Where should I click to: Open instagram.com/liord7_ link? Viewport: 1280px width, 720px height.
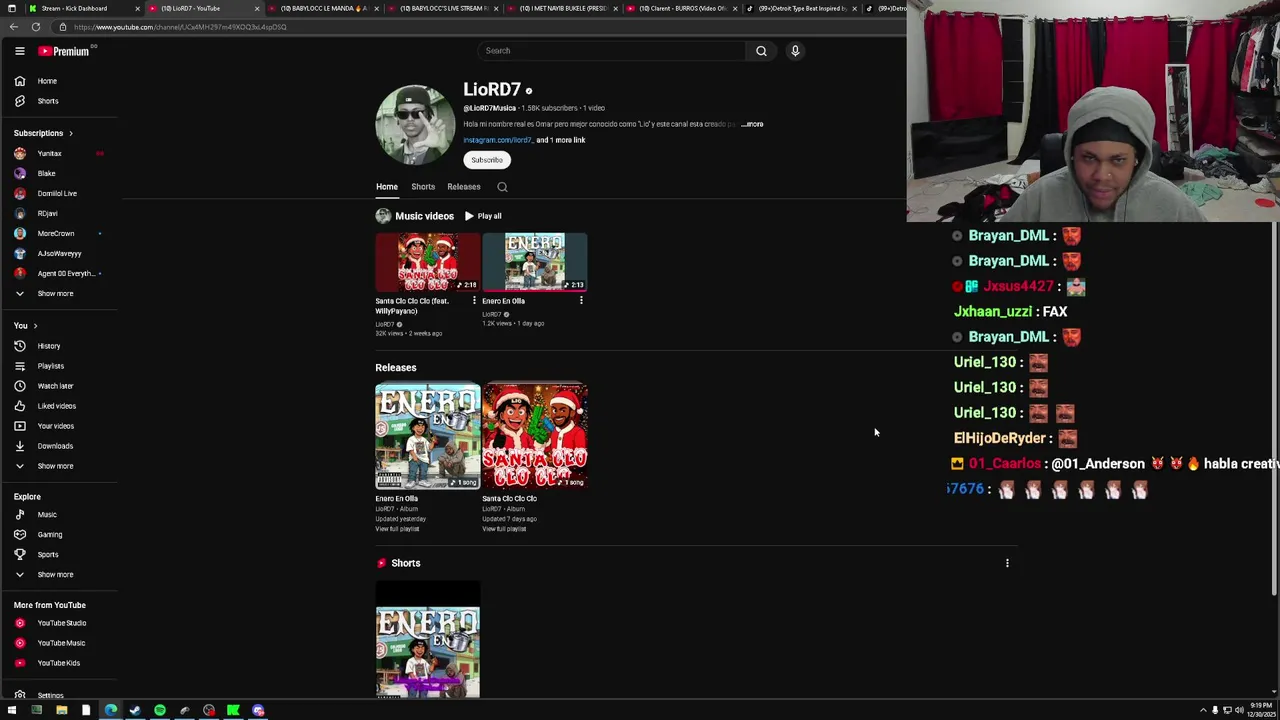[x=497, y=140]
